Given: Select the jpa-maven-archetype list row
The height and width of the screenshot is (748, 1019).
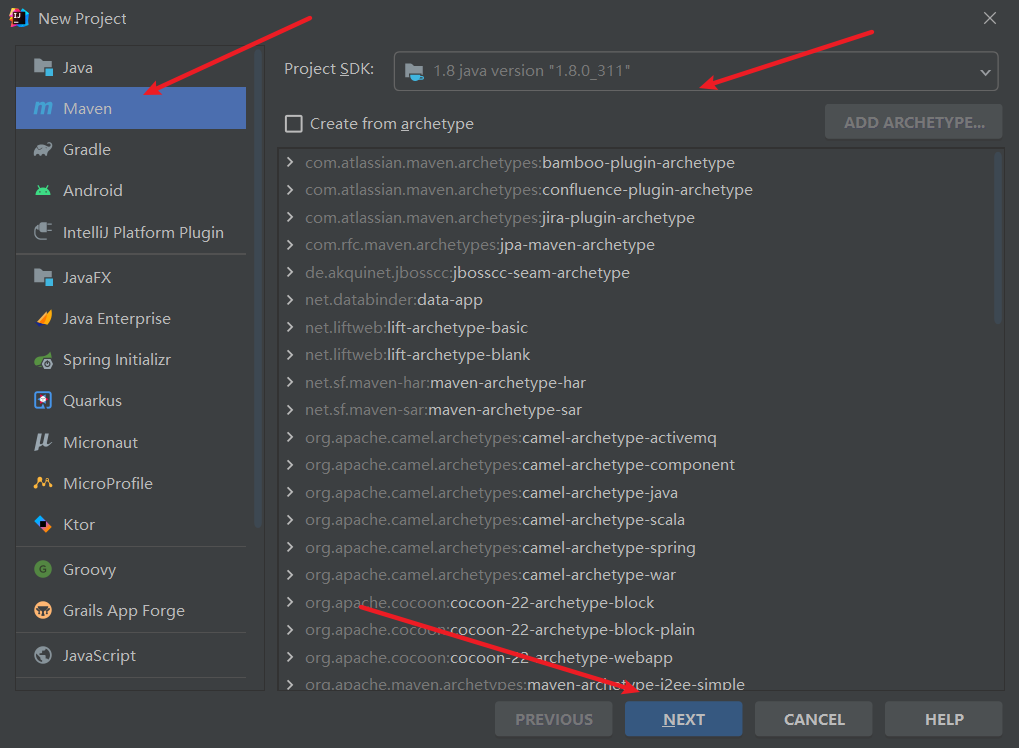Looking at the screenshot, I should [577, 245].
